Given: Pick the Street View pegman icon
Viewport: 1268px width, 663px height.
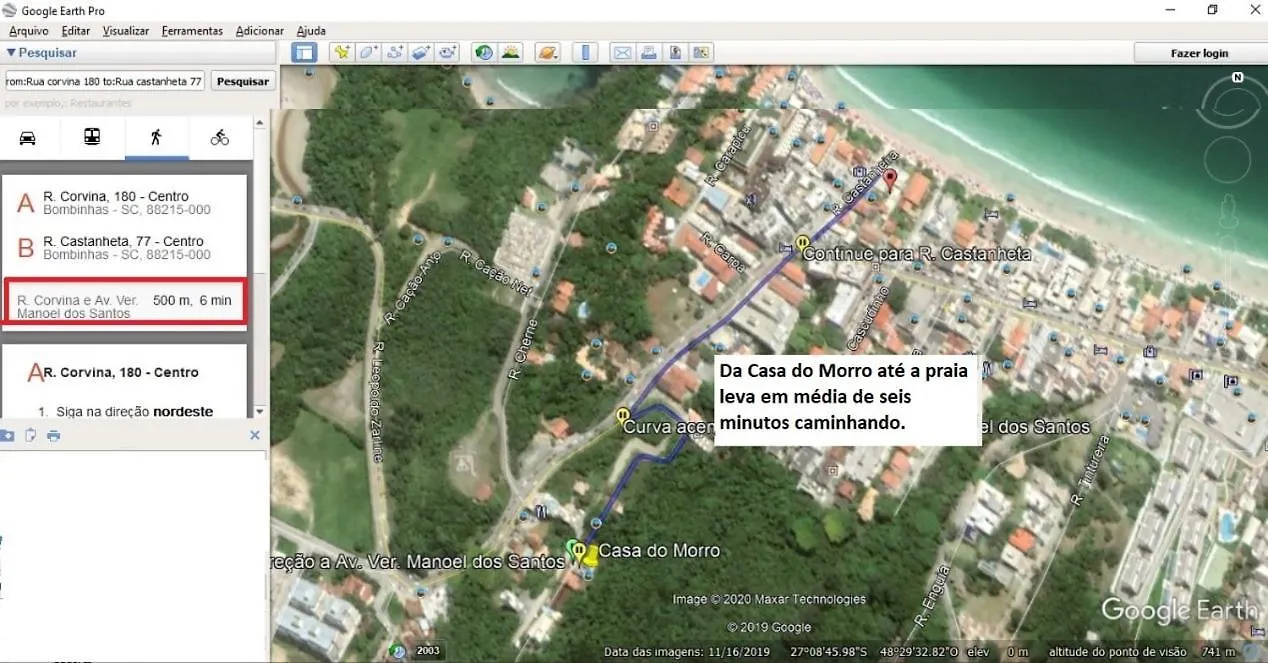Looking at the screenshot, I should [x=1229, y=213].
